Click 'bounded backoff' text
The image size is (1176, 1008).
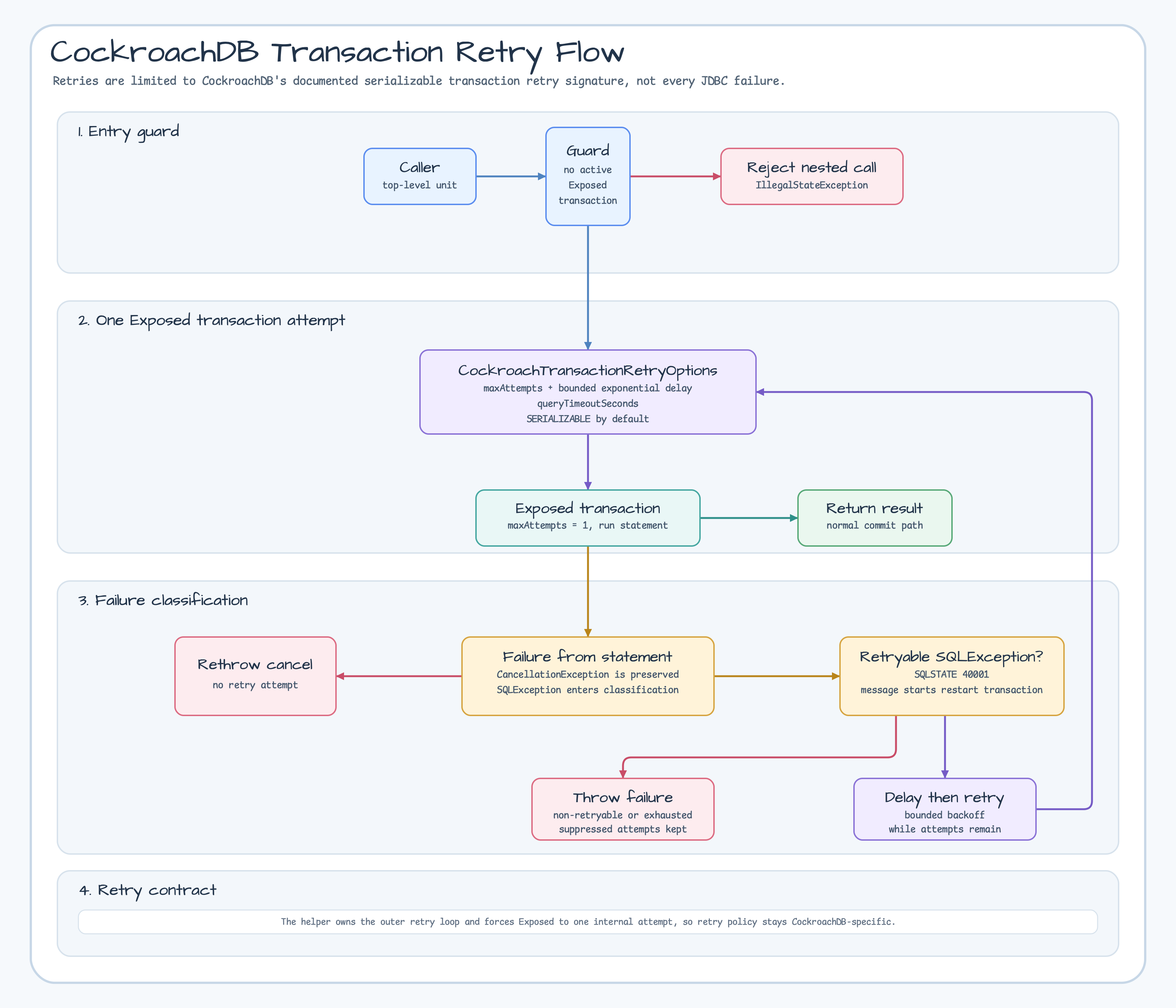[x=944, y=815]
